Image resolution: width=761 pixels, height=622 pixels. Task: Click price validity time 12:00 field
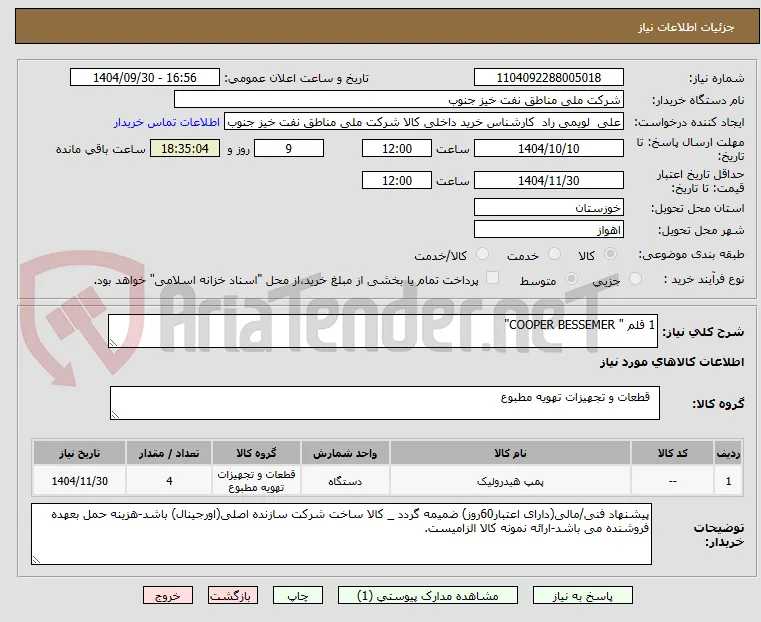[x=397, y=180]
